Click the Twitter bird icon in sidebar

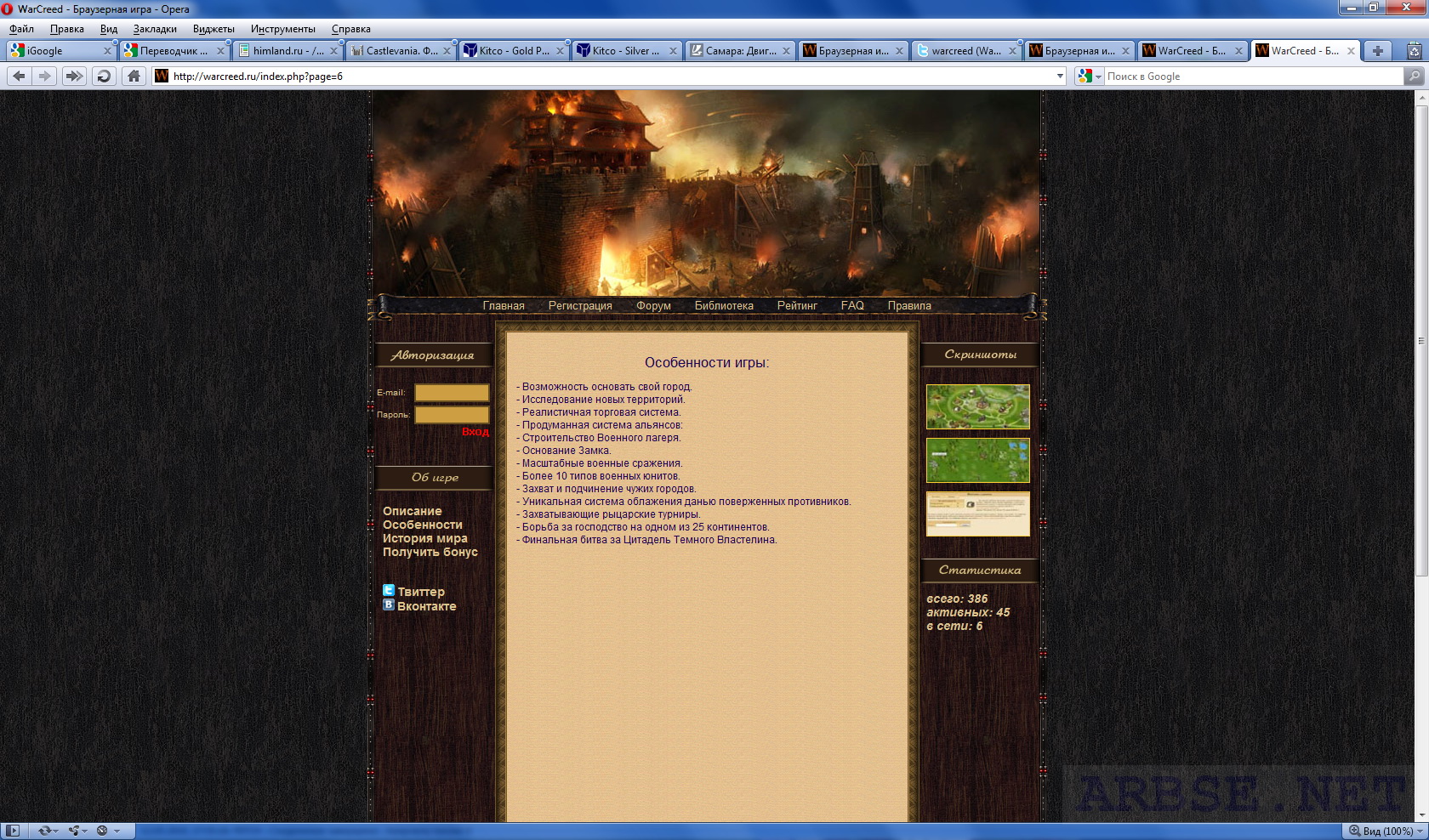click(x=389, y=590)
